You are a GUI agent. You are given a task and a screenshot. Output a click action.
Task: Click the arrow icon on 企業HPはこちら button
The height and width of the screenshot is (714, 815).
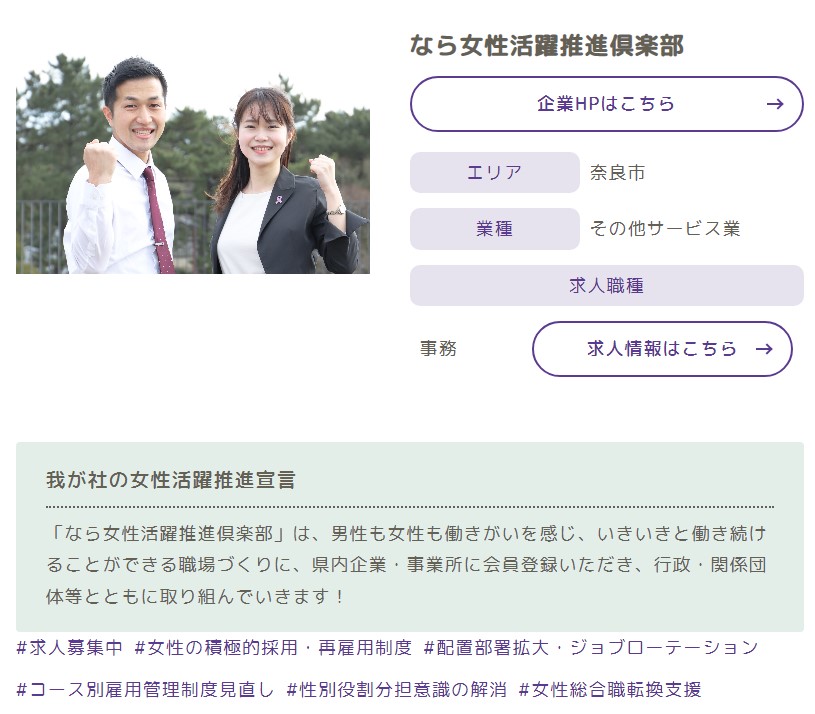click(777, 103)
